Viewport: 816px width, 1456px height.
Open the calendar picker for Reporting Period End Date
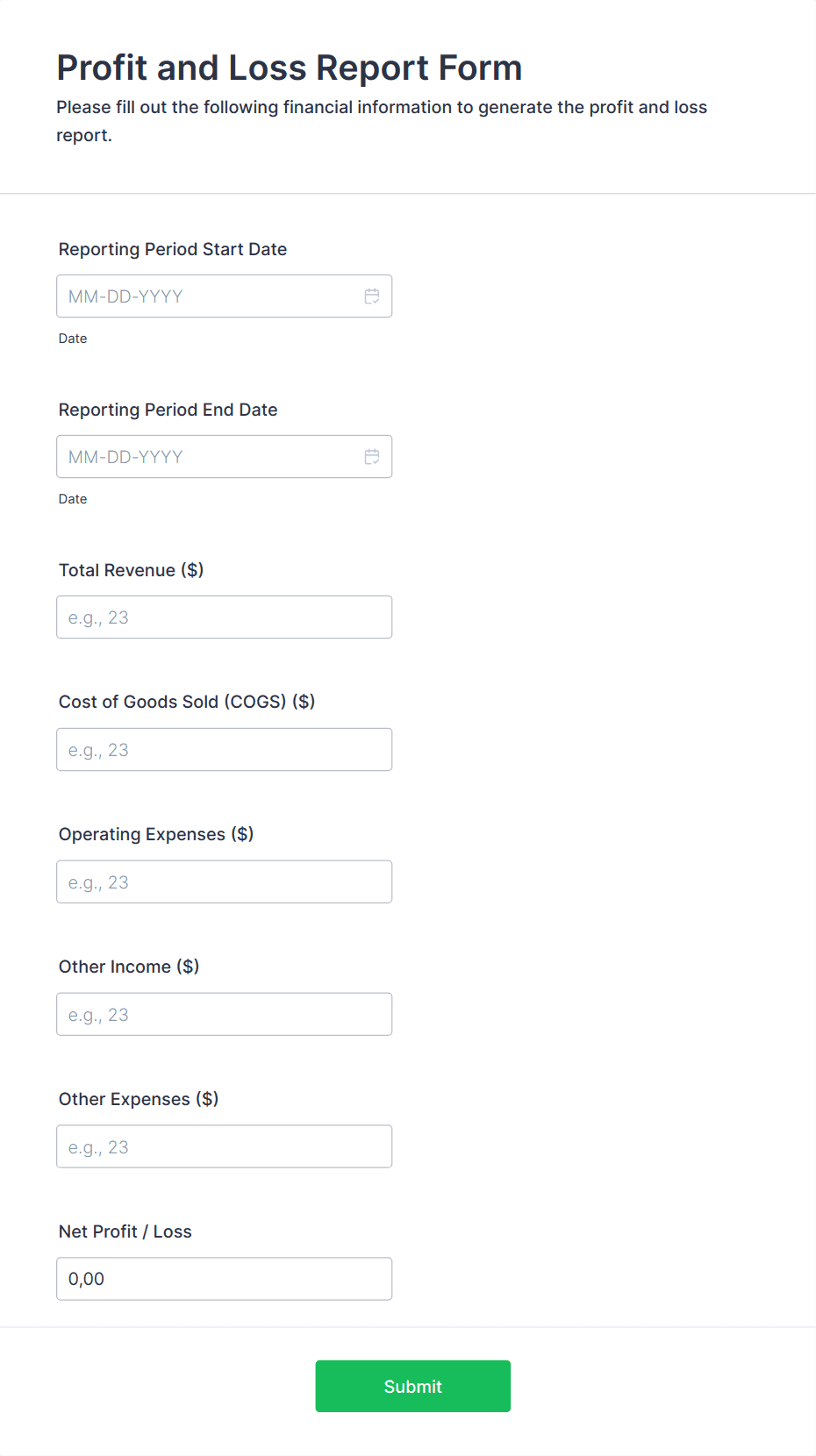point(371,456)
